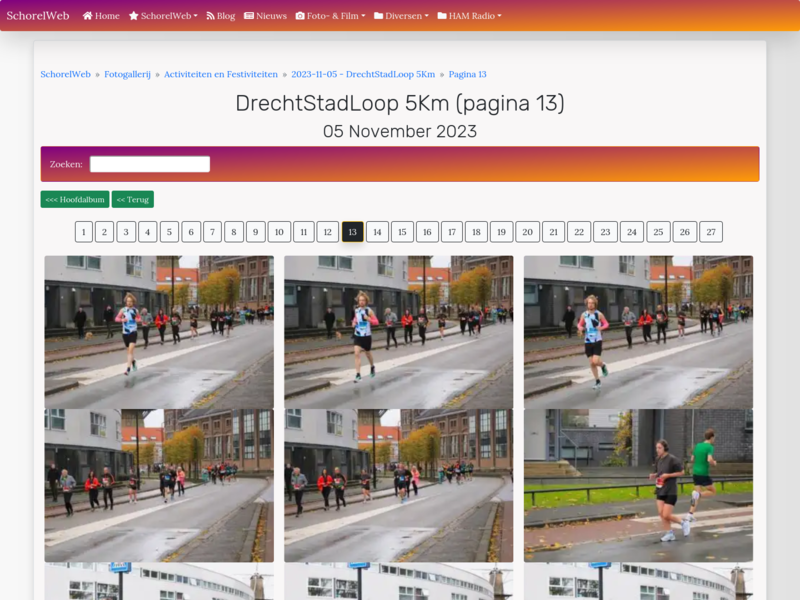800x600 pixels.
Task: Open second photo in first gallery row
Action: click(x=398, y=332)
